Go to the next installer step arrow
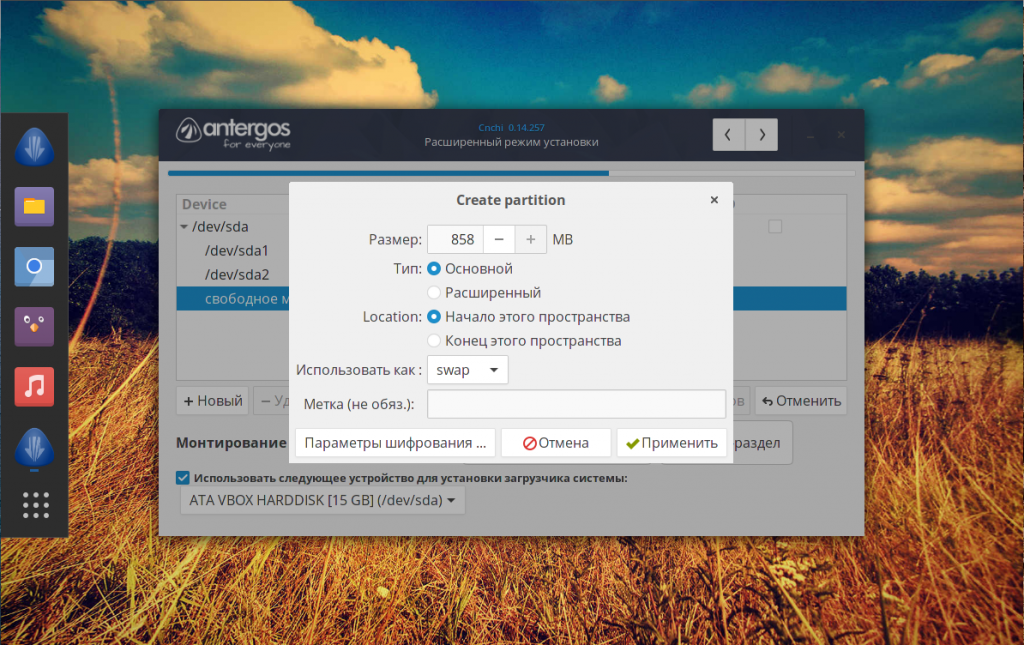 click(x=762, y=134)
